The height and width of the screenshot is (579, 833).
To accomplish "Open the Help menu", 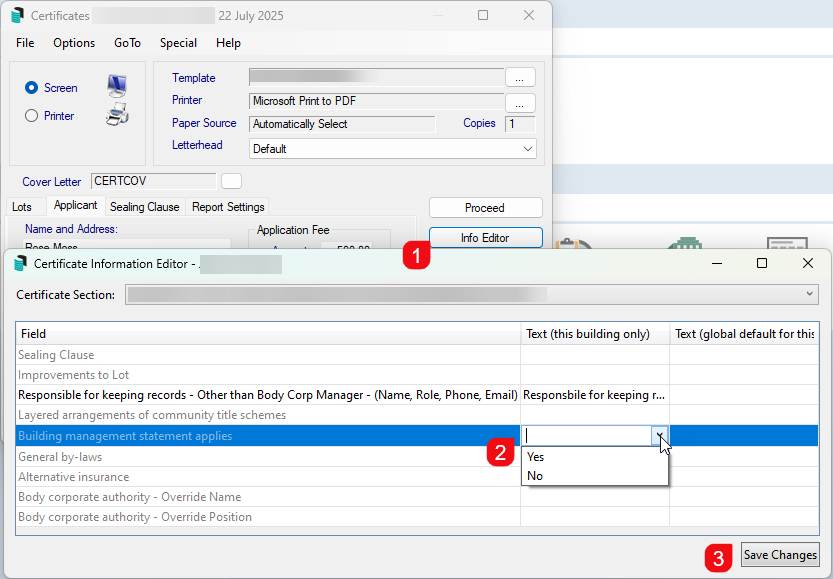I will [x=228, y=43].
